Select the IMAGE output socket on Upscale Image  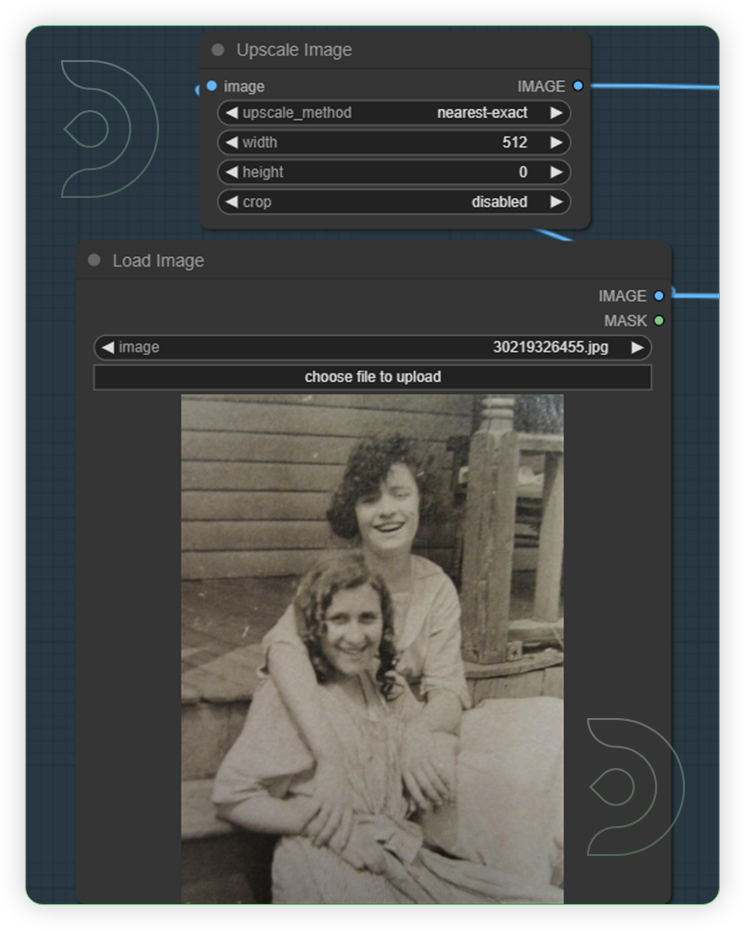pyautogui.click(x=578, y=86)
